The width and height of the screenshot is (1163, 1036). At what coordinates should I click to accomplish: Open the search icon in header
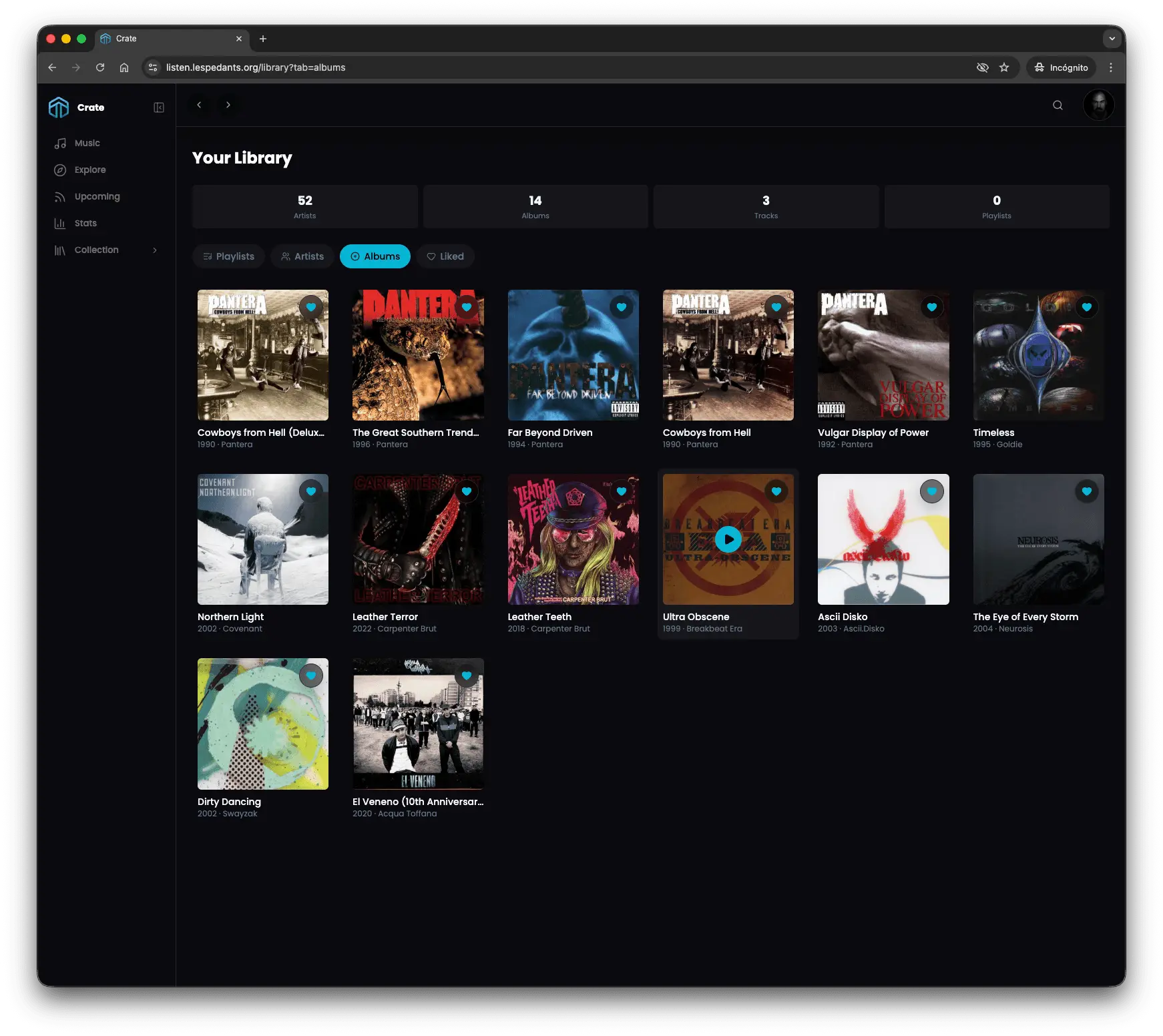[1058, 105]
